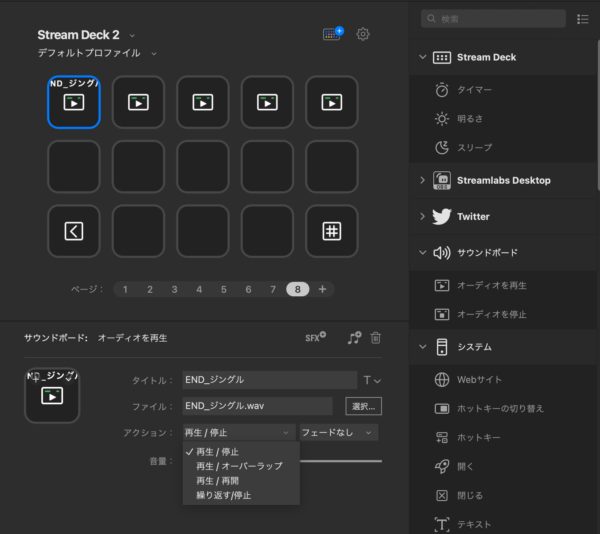600x534 pixels.
Task: Open the デフォルトプロファイル profile dropdown
Action: [97, 53]
